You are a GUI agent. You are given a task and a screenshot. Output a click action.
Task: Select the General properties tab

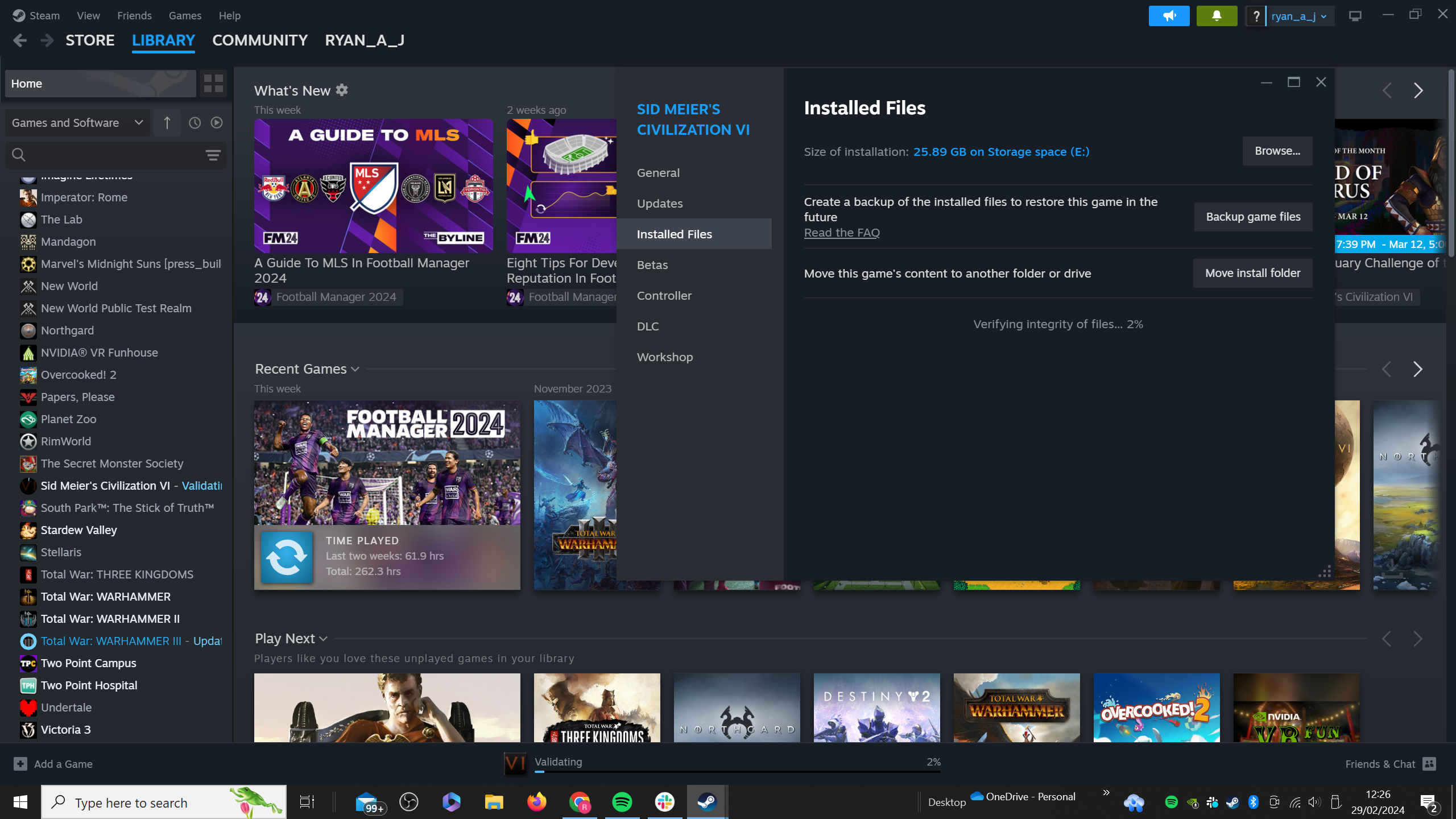click(x=694, y=173)
